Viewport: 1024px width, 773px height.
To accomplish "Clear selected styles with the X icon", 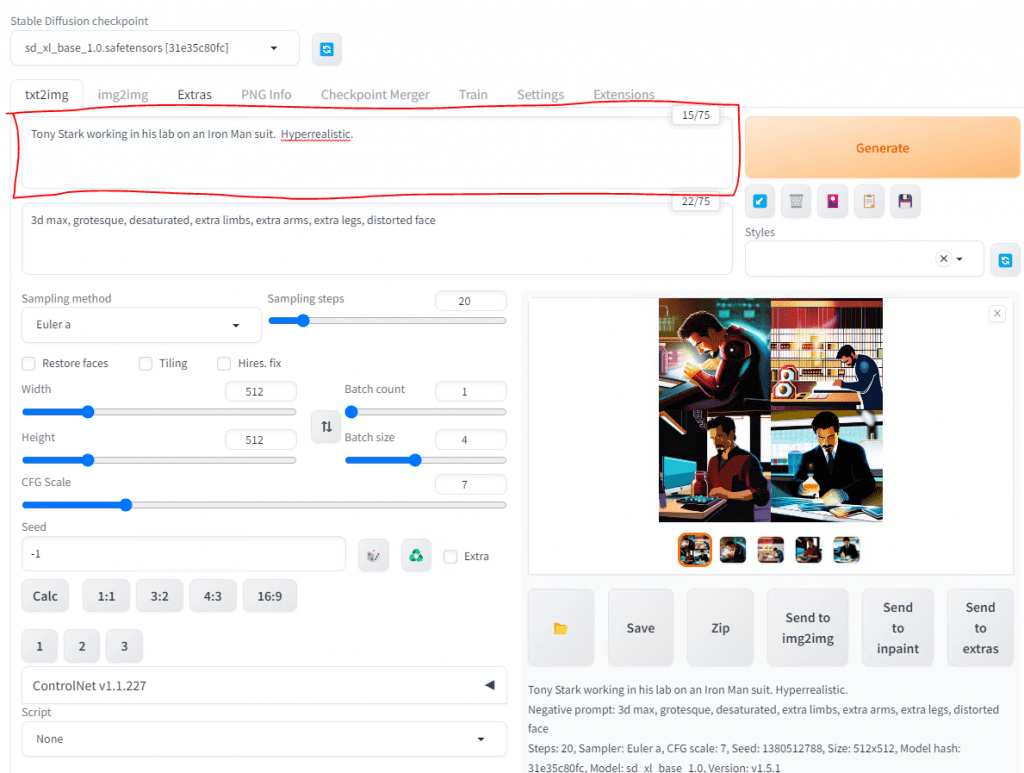I will coord(944,259).
